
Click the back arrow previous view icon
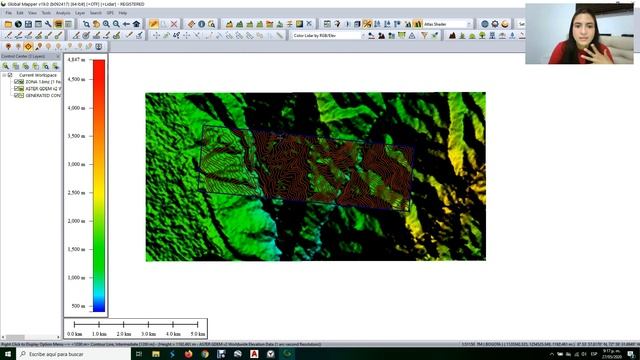pyautogui.click(x=126, y=24)
